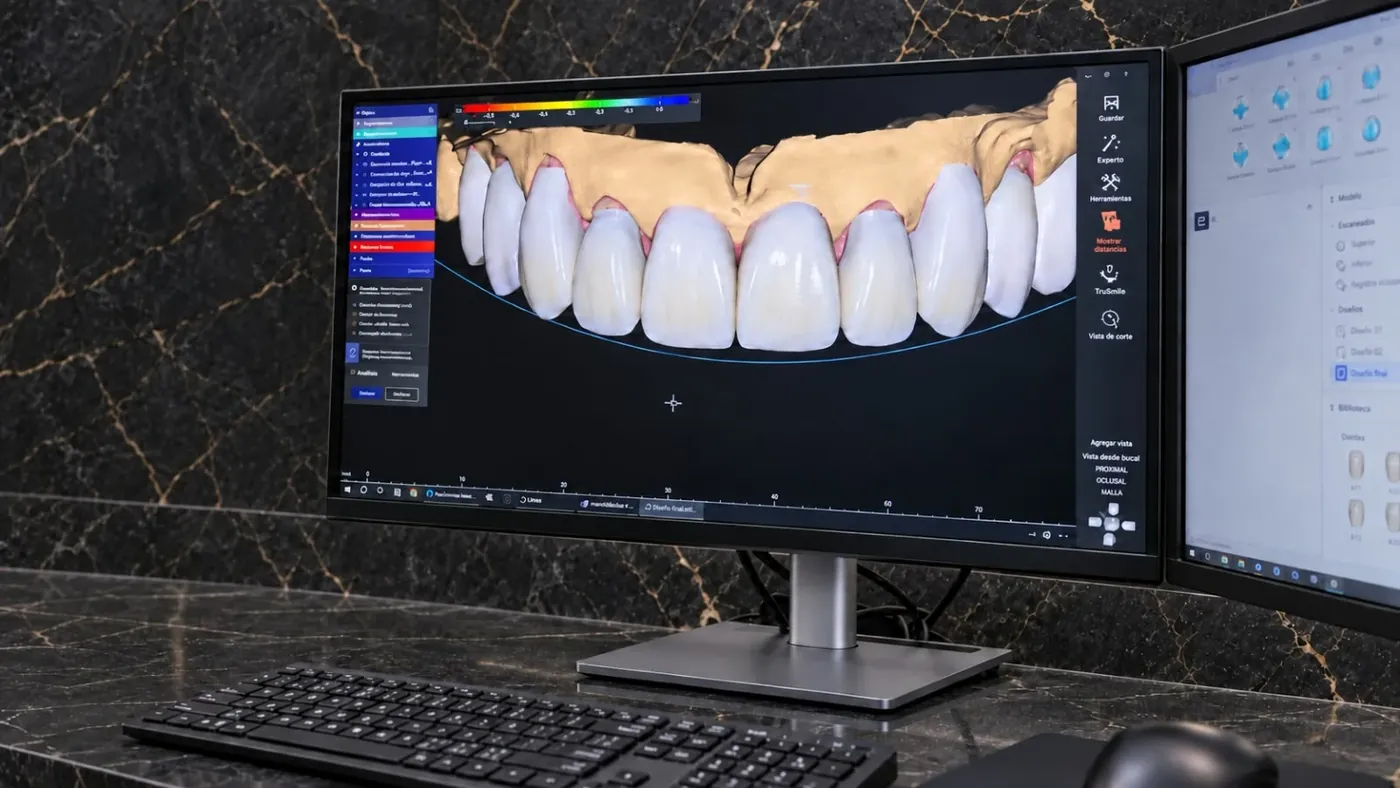Open the Chrome icon in the taskbar

click(x=413, y=493)
